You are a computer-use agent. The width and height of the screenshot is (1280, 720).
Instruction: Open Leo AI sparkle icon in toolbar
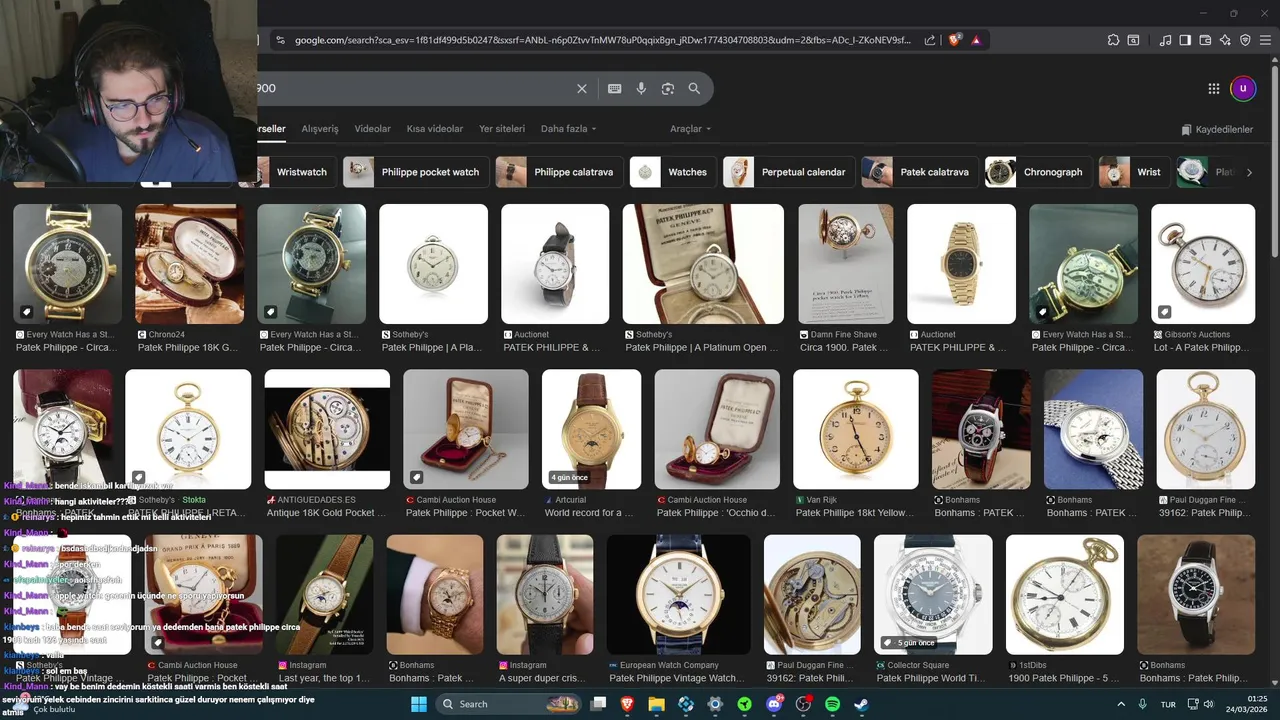[1225, 40]
